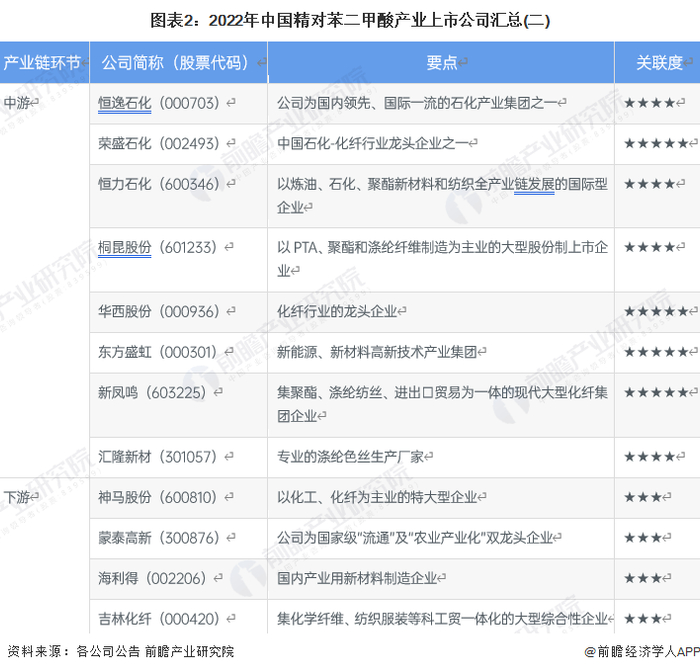
Task: Click the @前瞻经济学人APP credit text
Action: tap(642, 652)
